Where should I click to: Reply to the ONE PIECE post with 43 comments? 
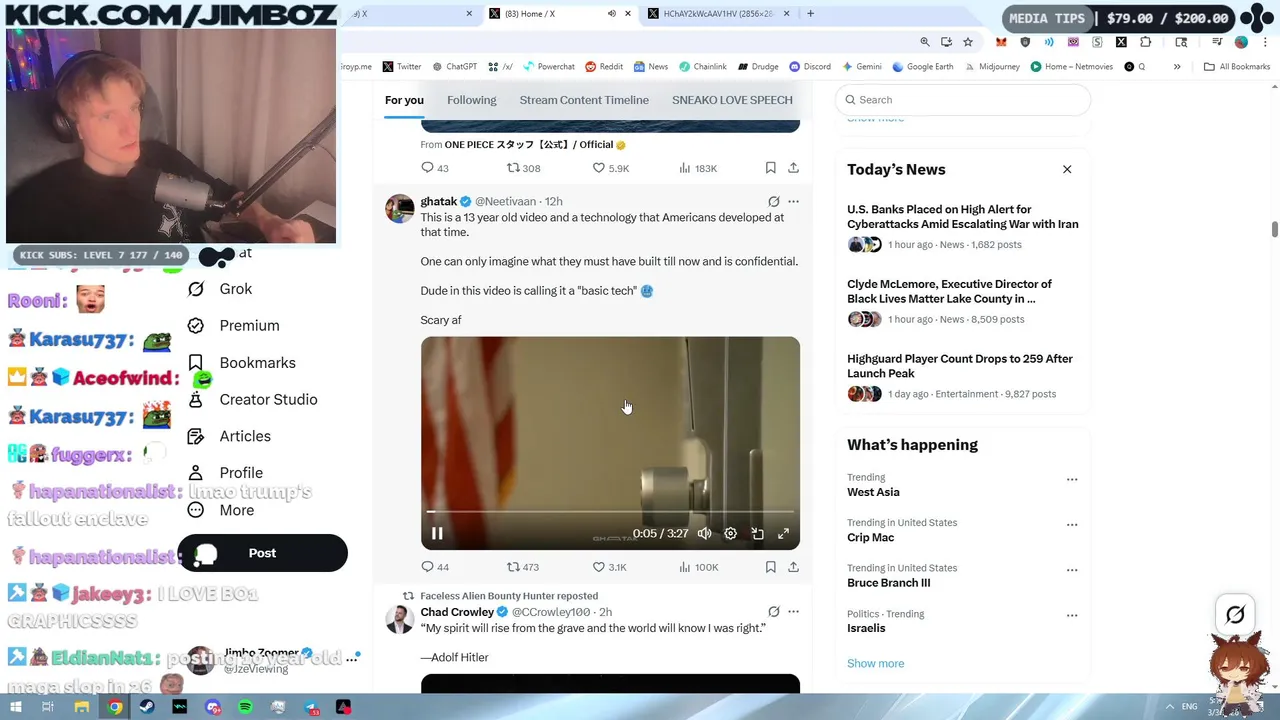tap(435, 168)
